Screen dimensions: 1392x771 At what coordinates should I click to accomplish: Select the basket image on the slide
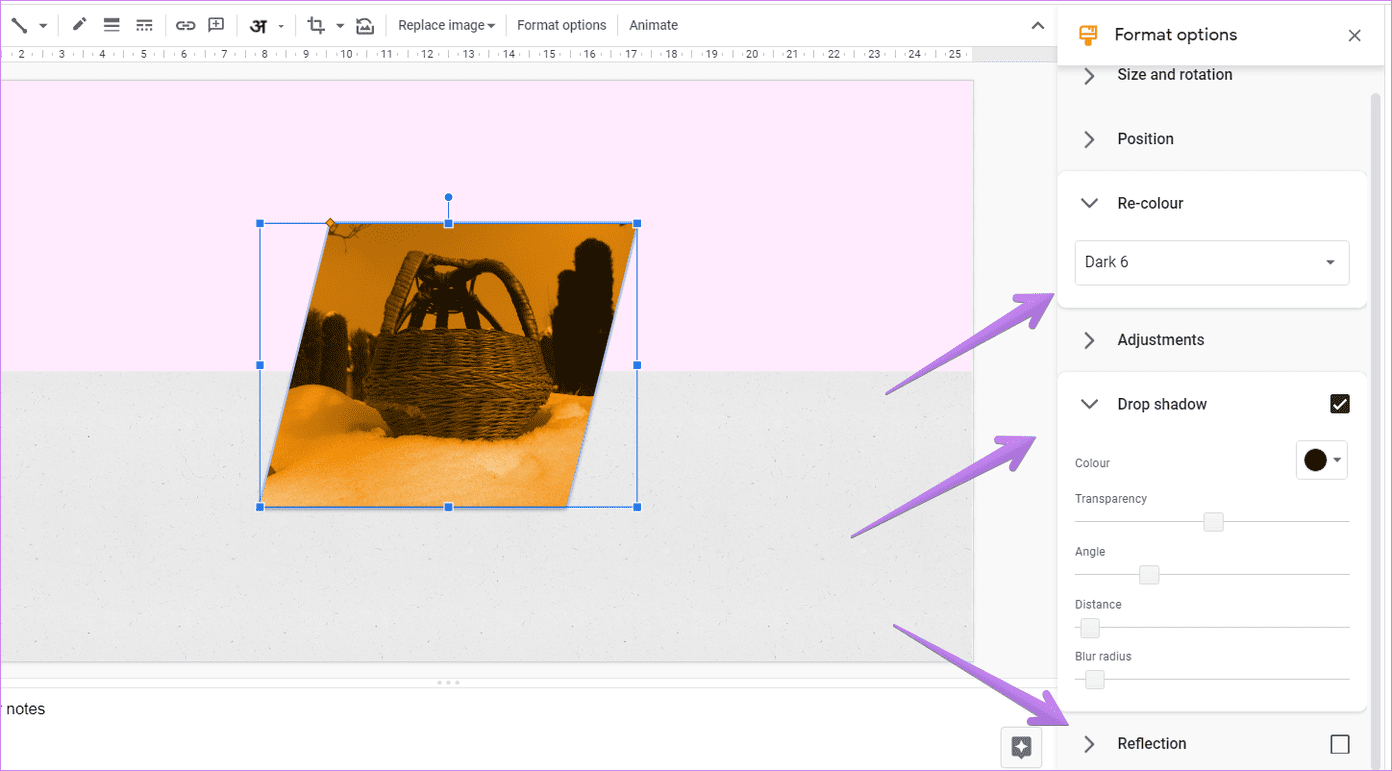[448, 365]
